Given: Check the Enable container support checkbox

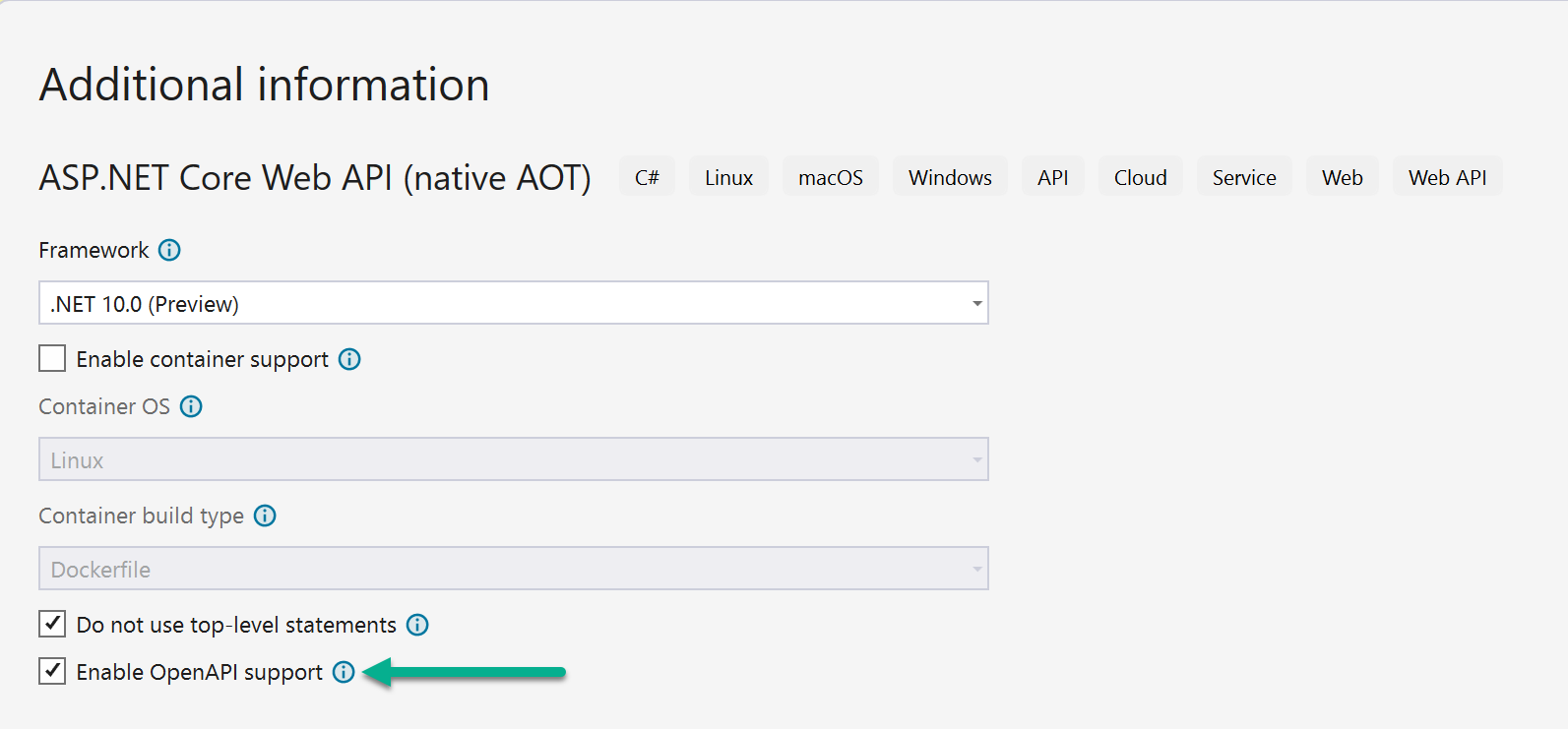Looking at the screenshot, I should 52,358.
